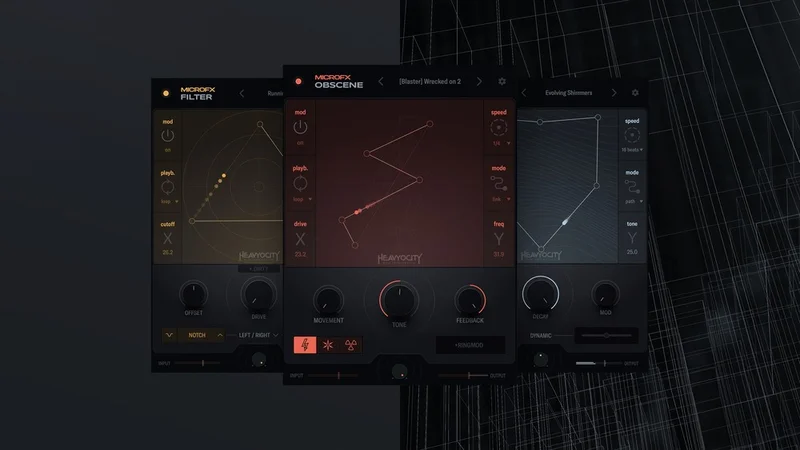The image size is (800, 450).
Task: Select the lightning bolt distortion type
Action: (305, 345)
